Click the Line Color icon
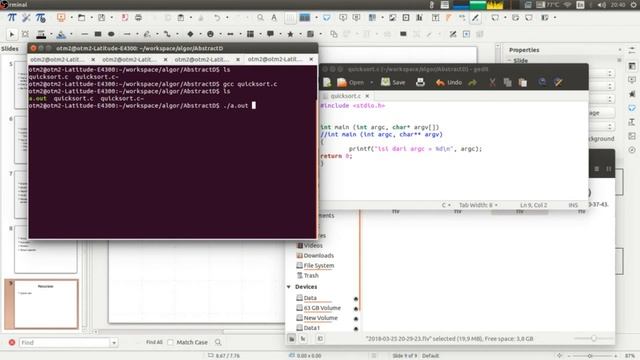Image resolution: width=640 pixels, height=360 pixels. tap(41, 35)
